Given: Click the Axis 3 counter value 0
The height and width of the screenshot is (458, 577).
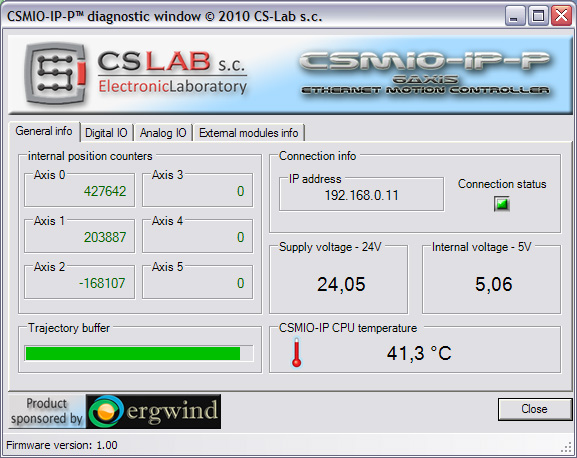Looking at the screenshot, I should [x=240, y=191].
